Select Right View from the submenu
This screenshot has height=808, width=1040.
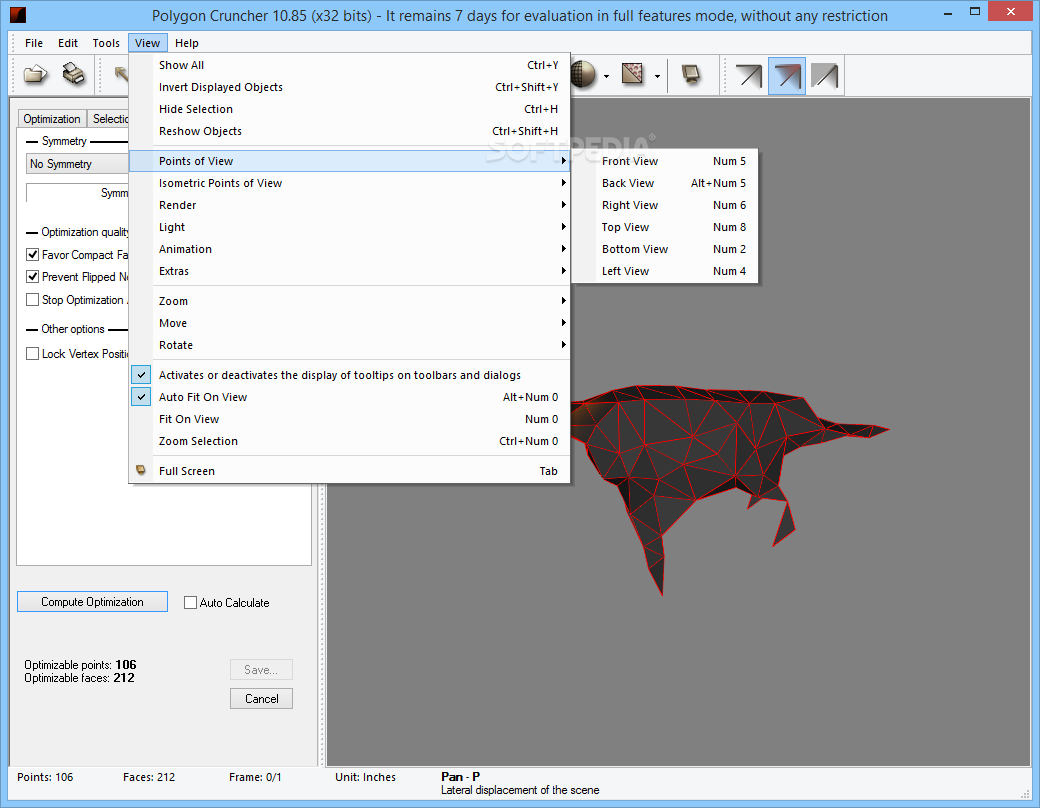click(x=665, y=205)
